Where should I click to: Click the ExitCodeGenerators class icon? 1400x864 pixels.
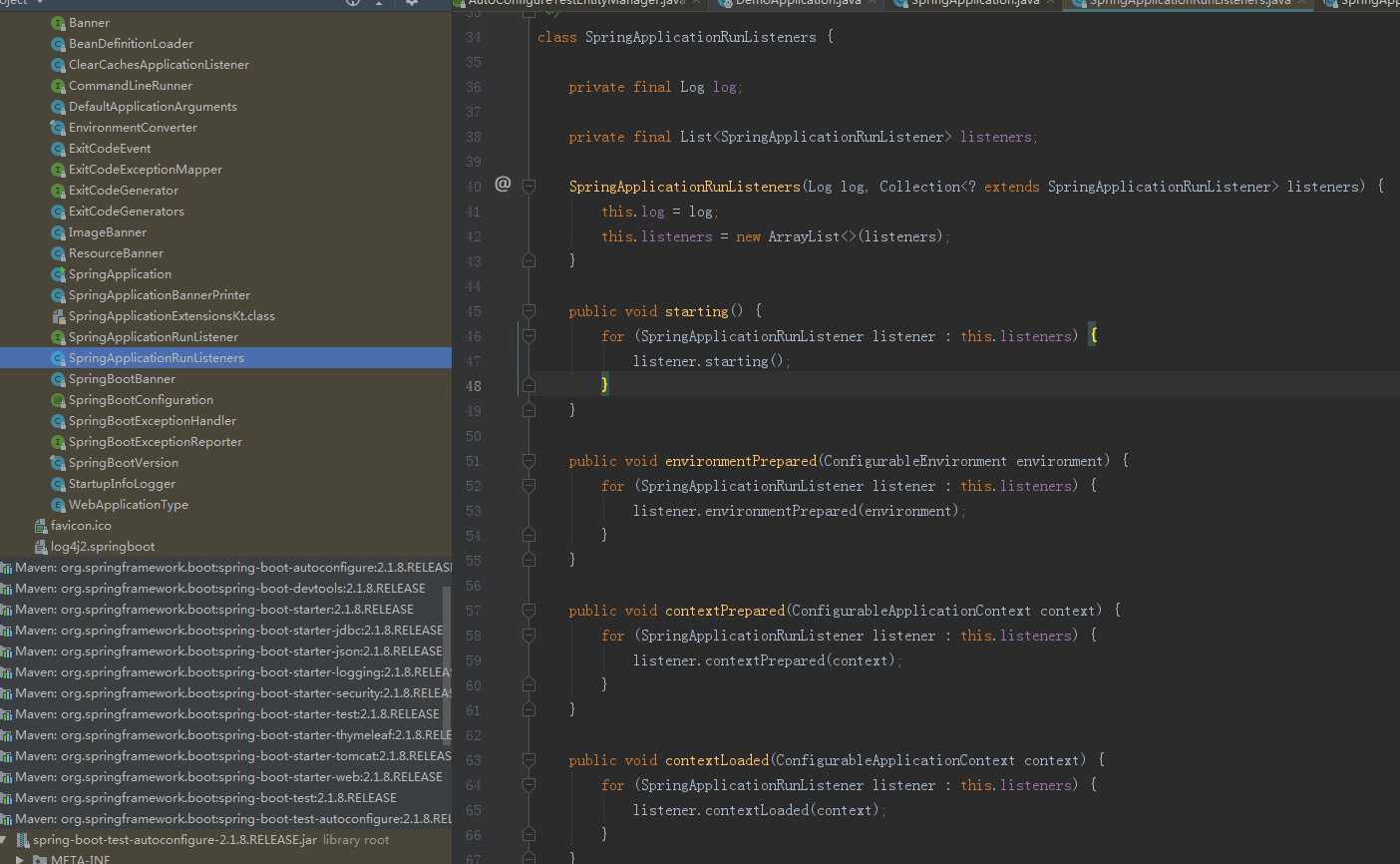(59, 212)
